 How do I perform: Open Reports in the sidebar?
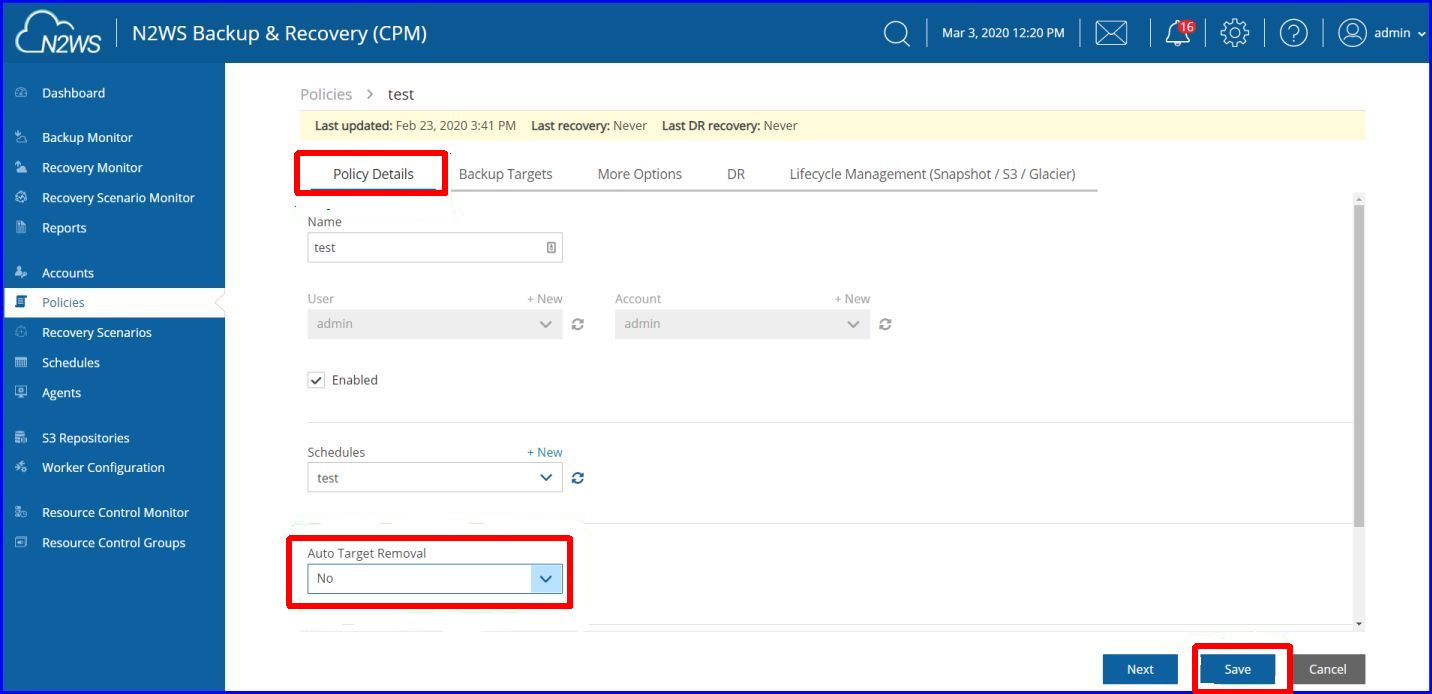coord(64,227)
